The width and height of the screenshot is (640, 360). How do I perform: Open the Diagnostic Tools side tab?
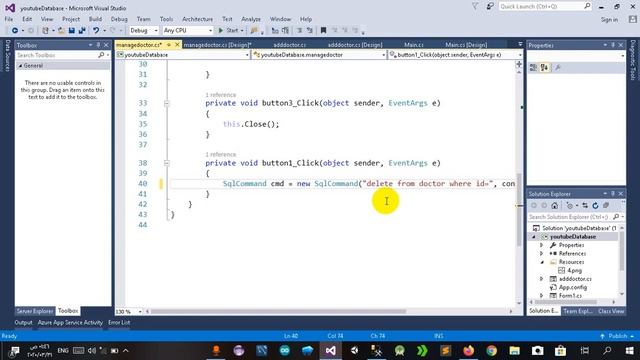tap(633, 60)
